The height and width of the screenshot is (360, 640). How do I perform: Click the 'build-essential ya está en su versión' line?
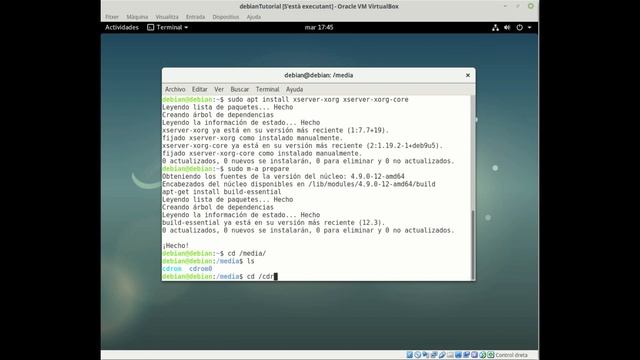273,223
